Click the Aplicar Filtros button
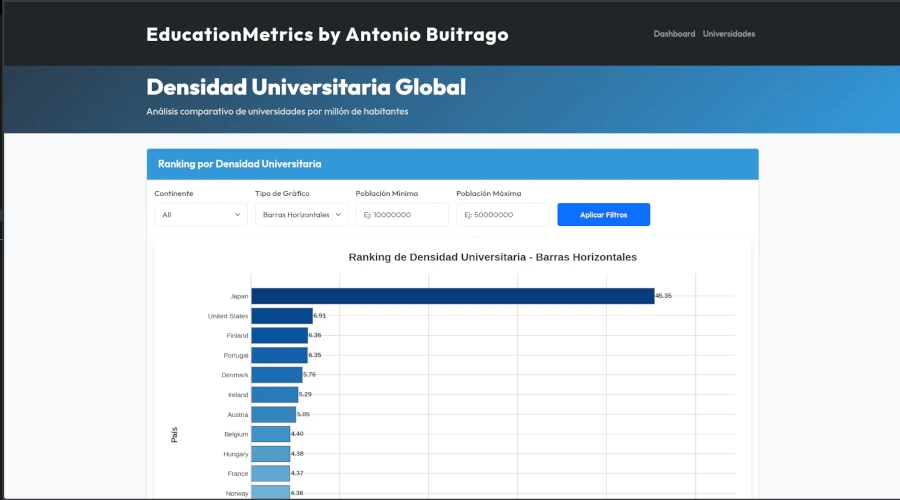 603,215
